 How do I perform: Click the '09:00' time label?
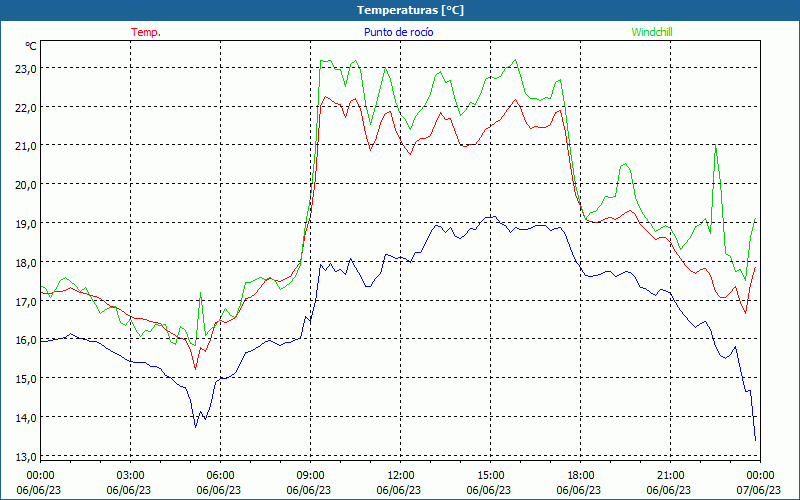310,476
